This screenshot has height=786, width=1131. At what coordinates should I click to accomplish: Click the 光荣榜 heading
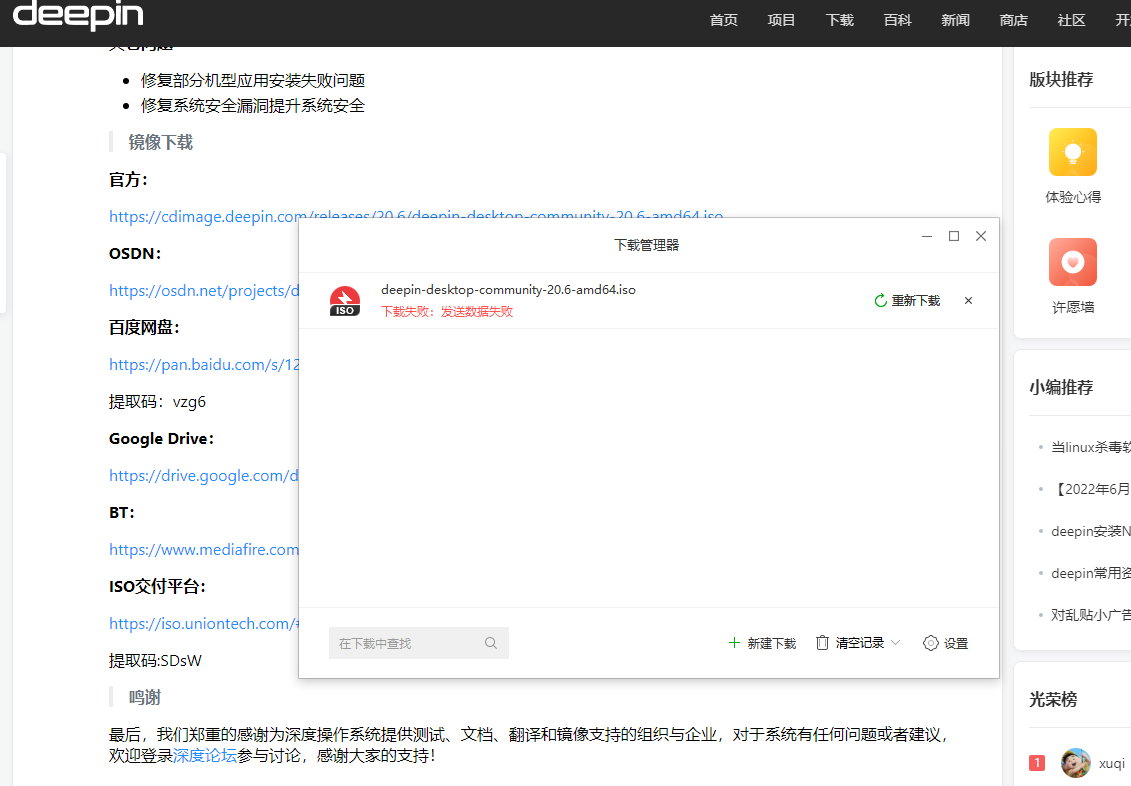(1053, 699)
